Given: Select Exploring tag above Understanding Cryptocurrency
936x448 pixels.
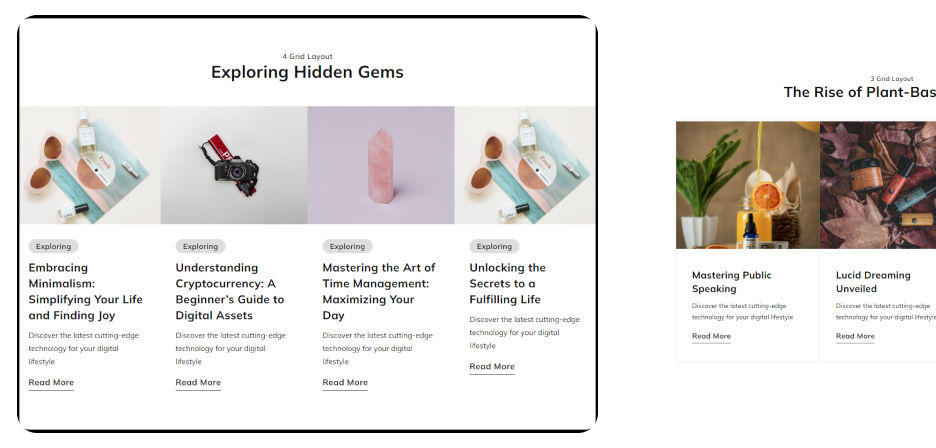Looking at the screenshot, I should (x=200, y=246).
